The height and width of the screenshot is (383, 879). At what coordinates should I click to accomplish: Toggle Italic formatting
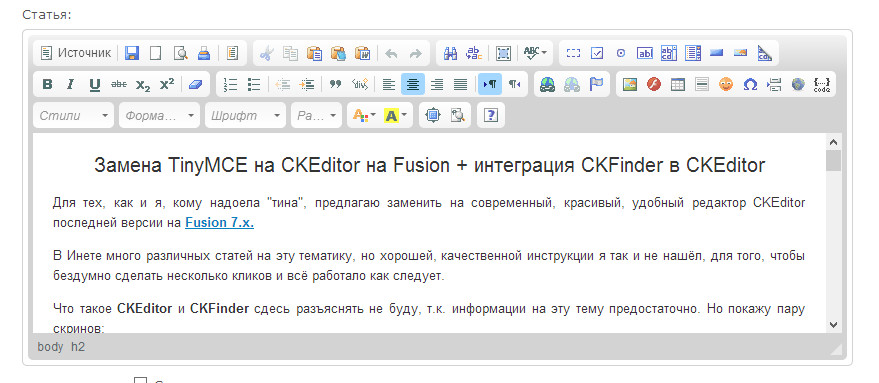[71, 84]
